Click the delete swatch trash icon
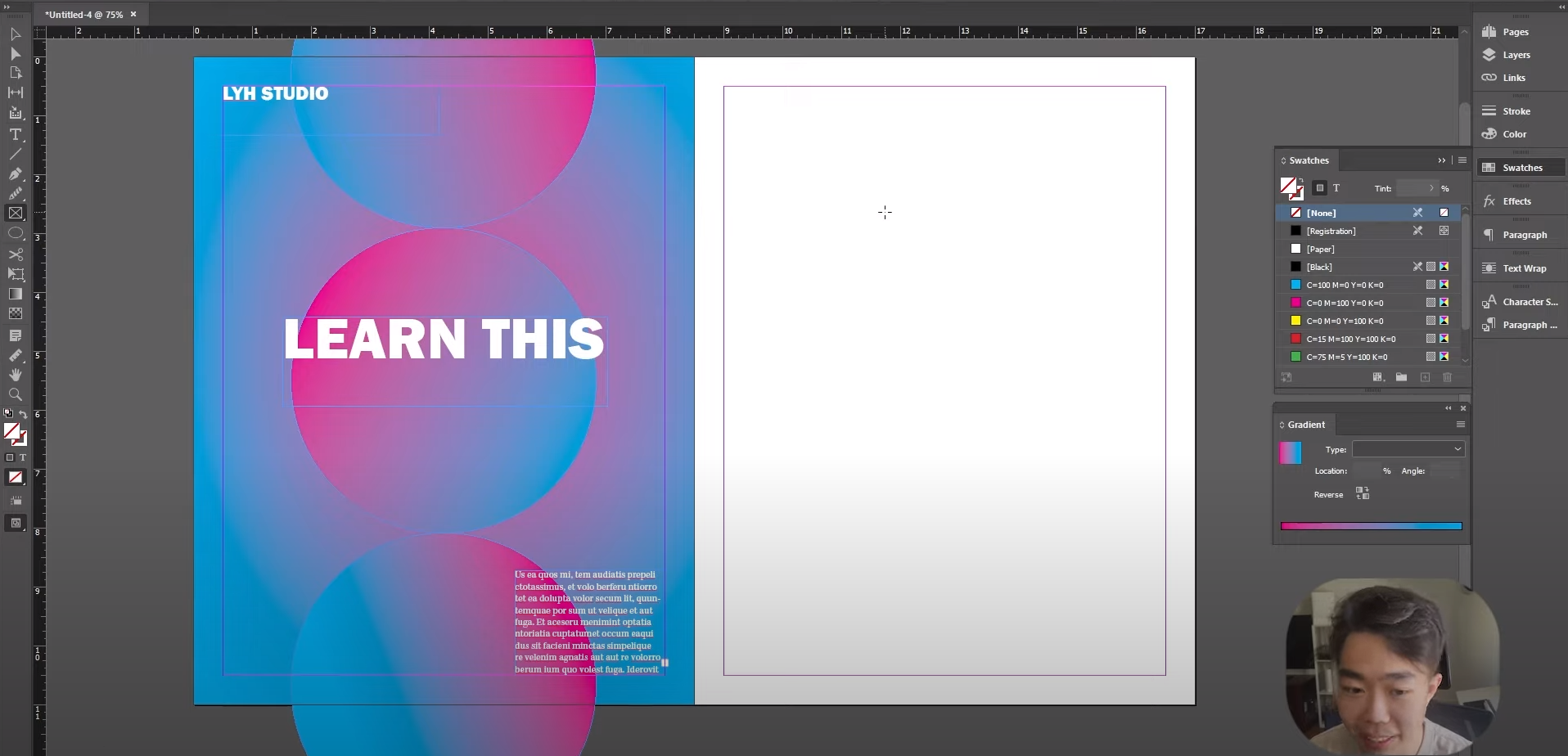The image size is (1568, 756). (1447, 377)
